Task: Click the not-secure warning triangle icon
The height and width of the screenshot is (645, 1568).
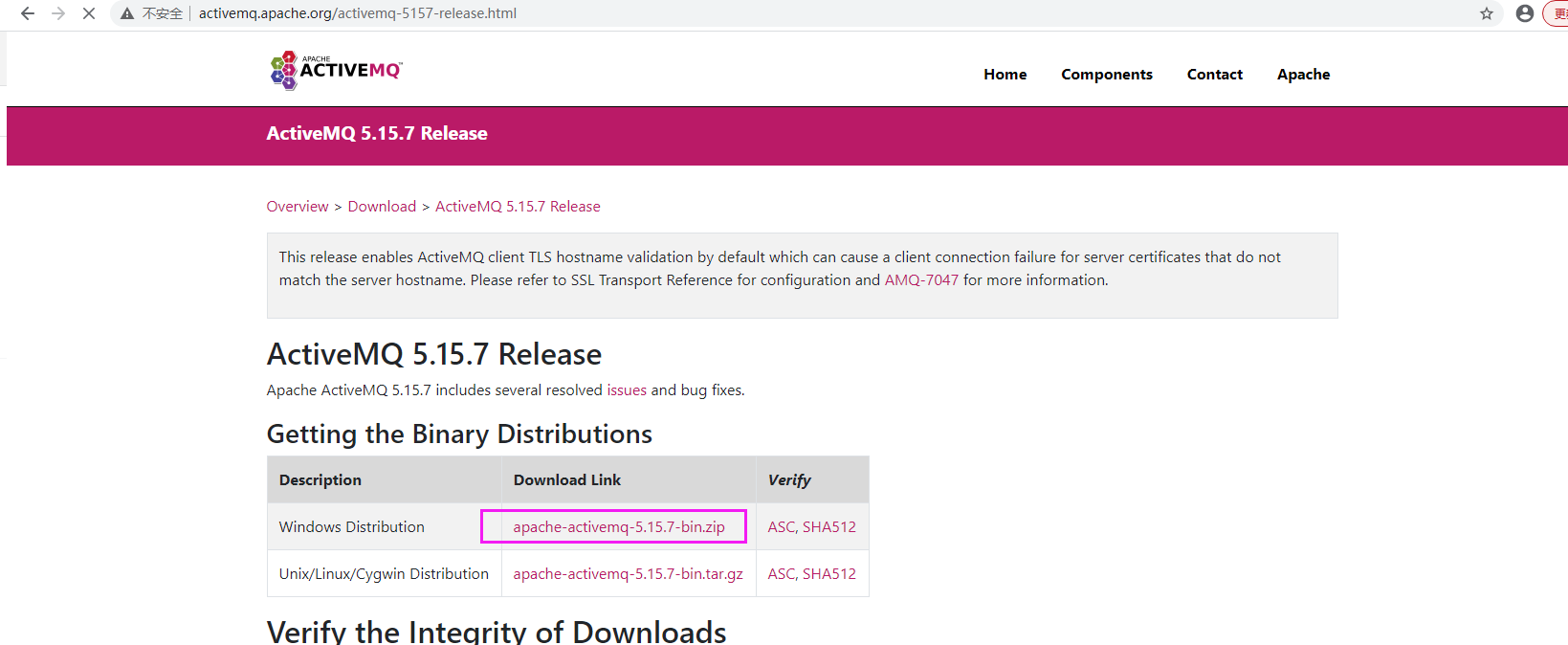Action: pyautogui.click(x=126, y=13)
